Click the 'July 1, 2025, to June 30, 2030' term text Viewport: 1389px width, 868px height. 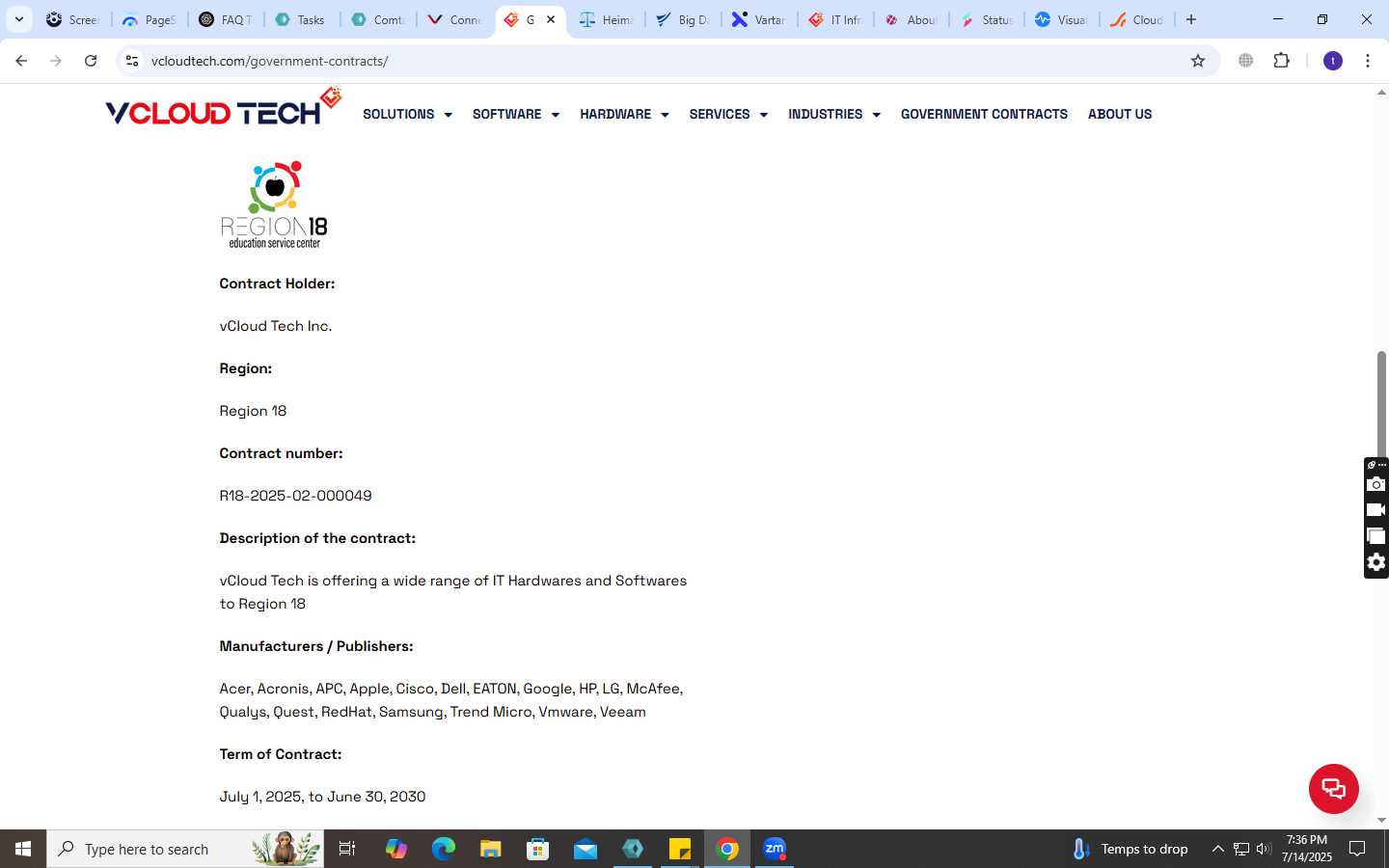click(x=322, y=797)
